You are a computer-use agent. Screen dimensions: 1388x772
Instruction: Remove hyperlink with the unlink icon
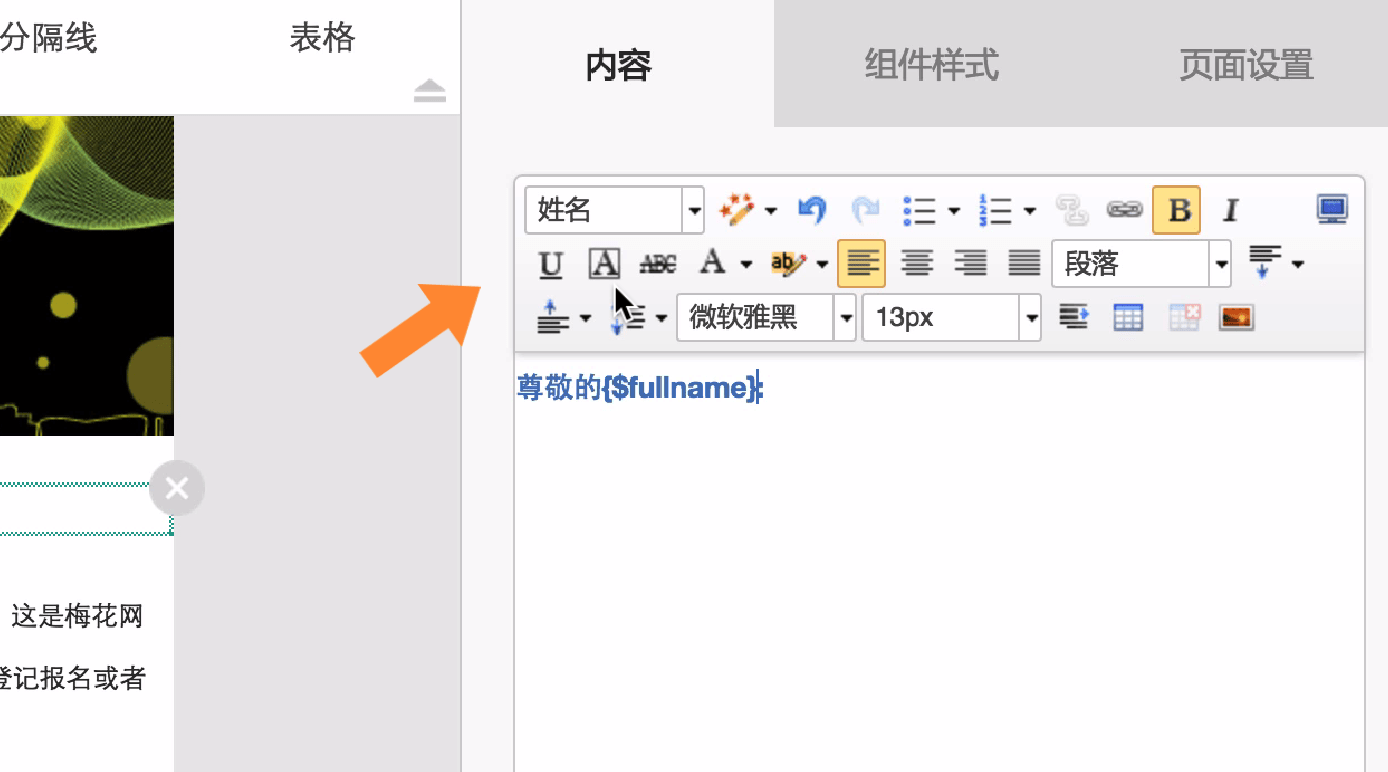point(1072,210)
